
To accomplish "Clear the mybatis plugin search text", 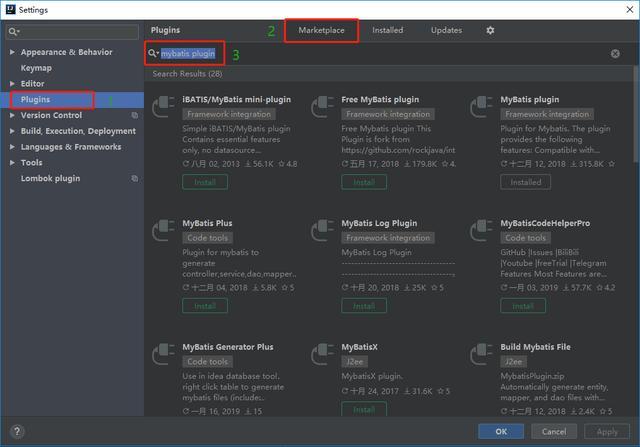I will coord(615,53).
